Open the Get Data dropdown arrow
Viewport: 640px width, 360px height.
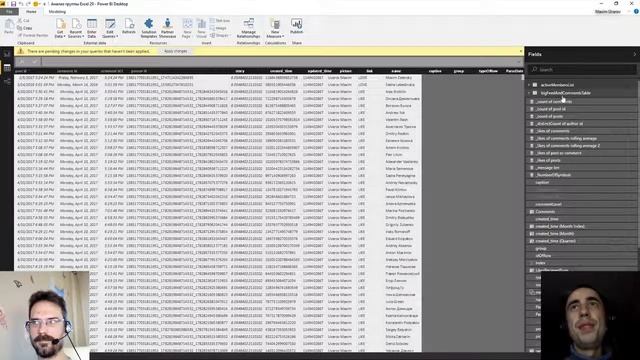pyautogui.click(x=64, y=37)
